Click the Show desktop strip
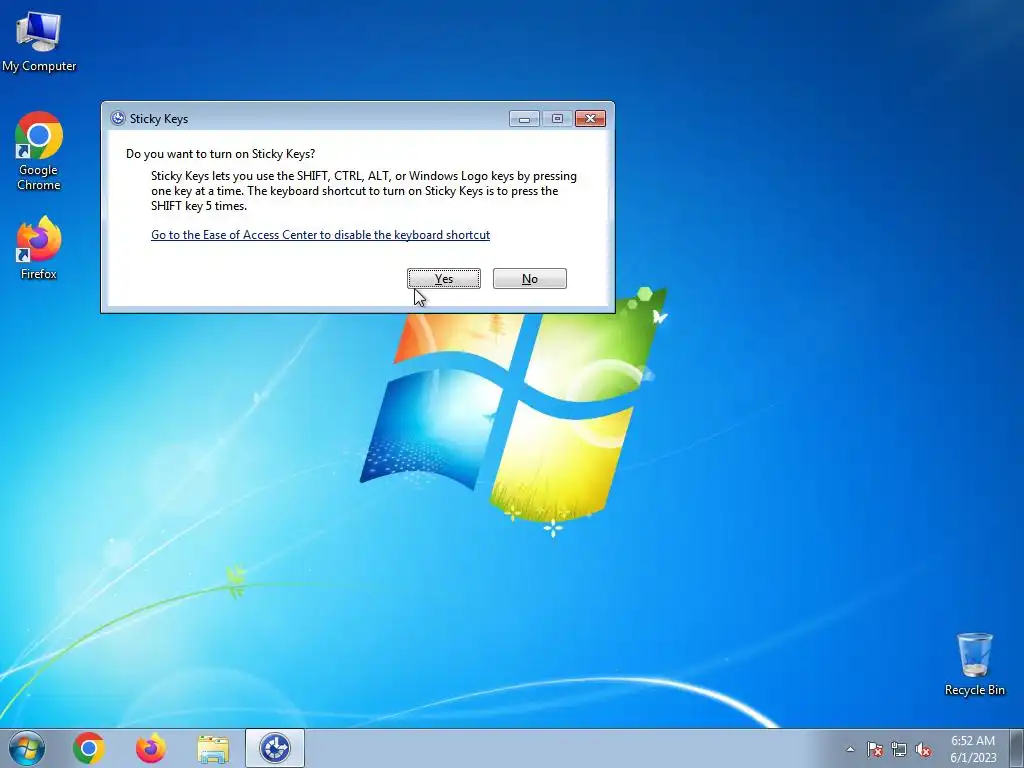The width and height of the screenshot is (1024, 768). (x=1017, y=748)
